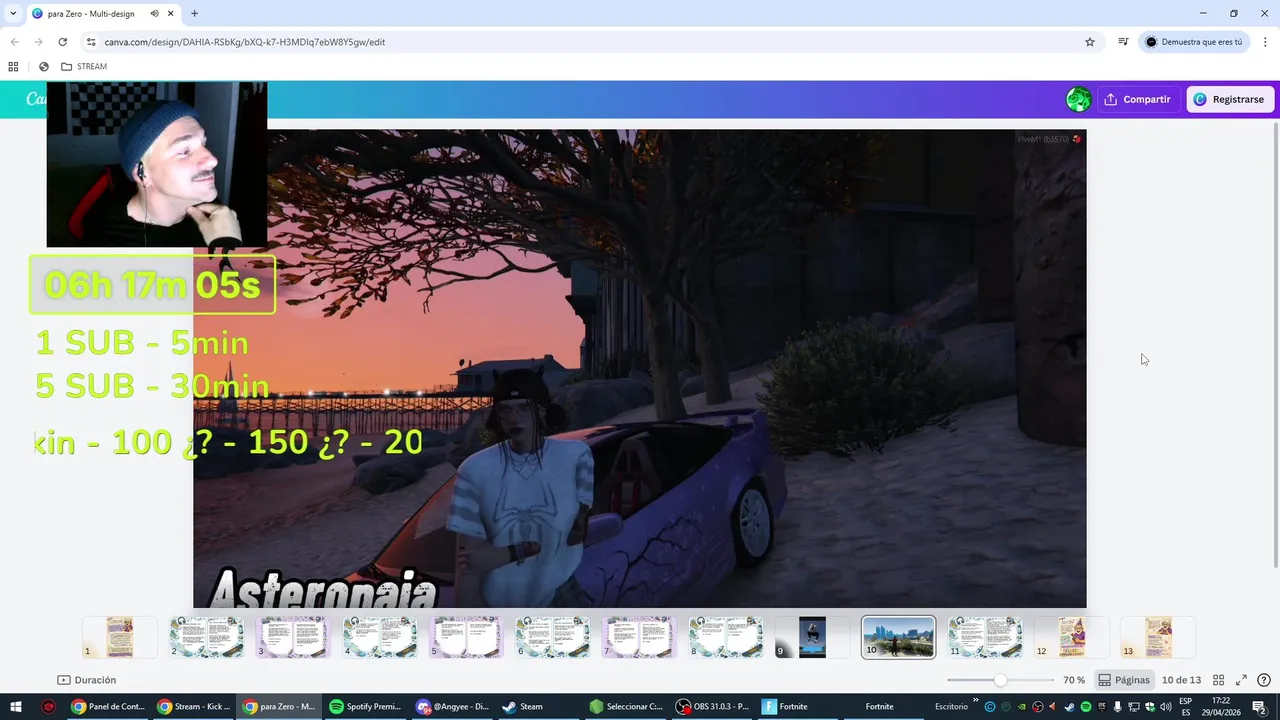The image size is (1280, 720).
Task: Open a new browser tab with plus
Action: click(194, 13)
